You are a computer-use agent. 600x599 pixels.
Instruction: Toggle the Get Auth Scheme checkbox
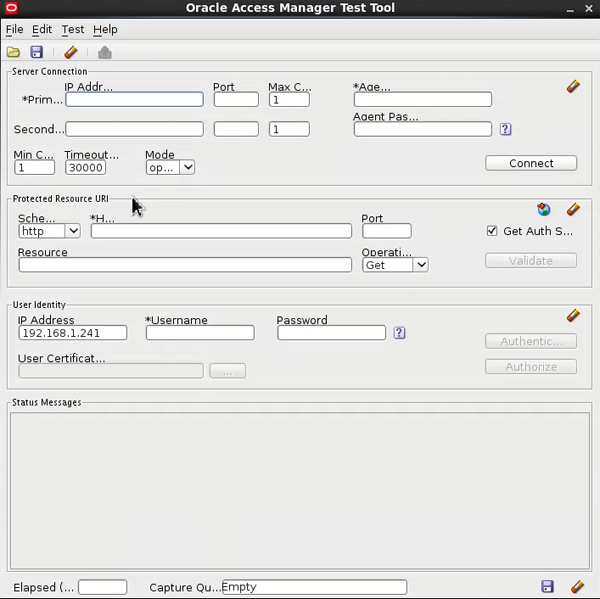point(492,231)
